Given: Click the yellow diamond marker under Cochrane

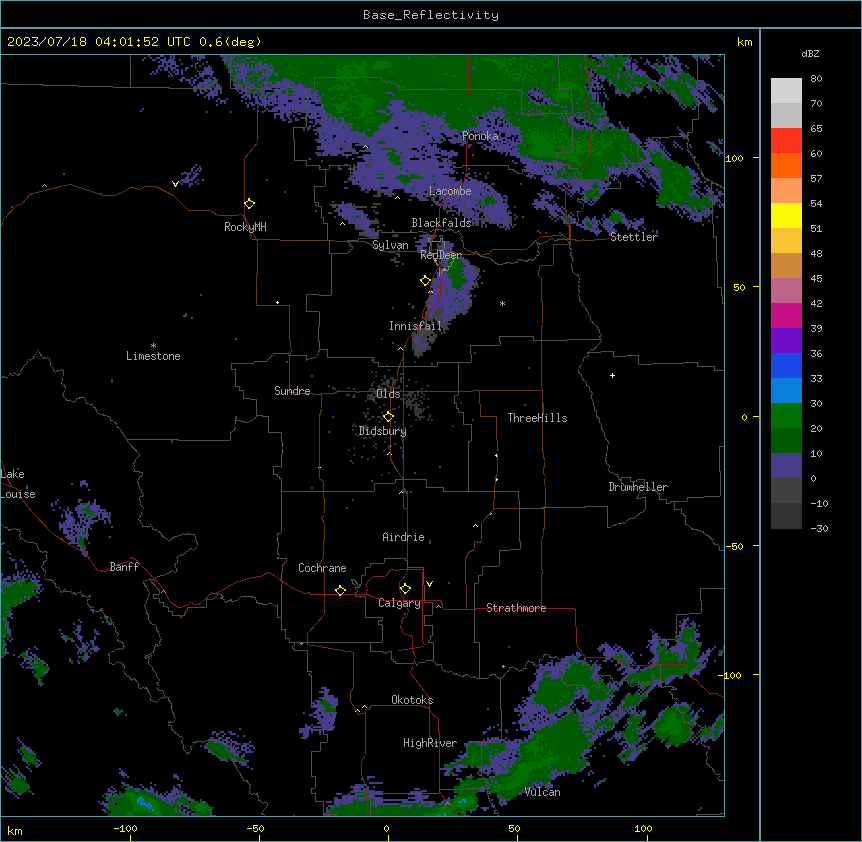Looking at the screenshot, I should (x=340, y=590).
